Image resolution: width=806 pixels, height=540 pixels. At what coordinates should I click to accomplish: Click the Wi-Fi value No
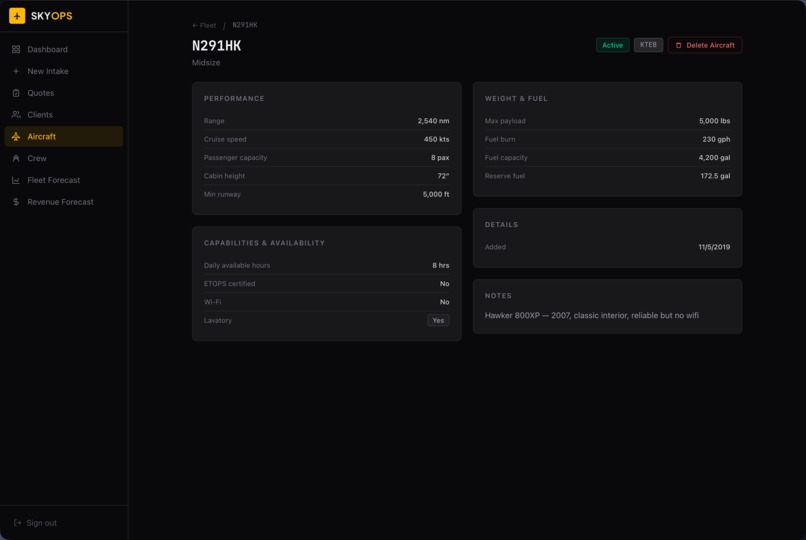click(x=445, y=302)
